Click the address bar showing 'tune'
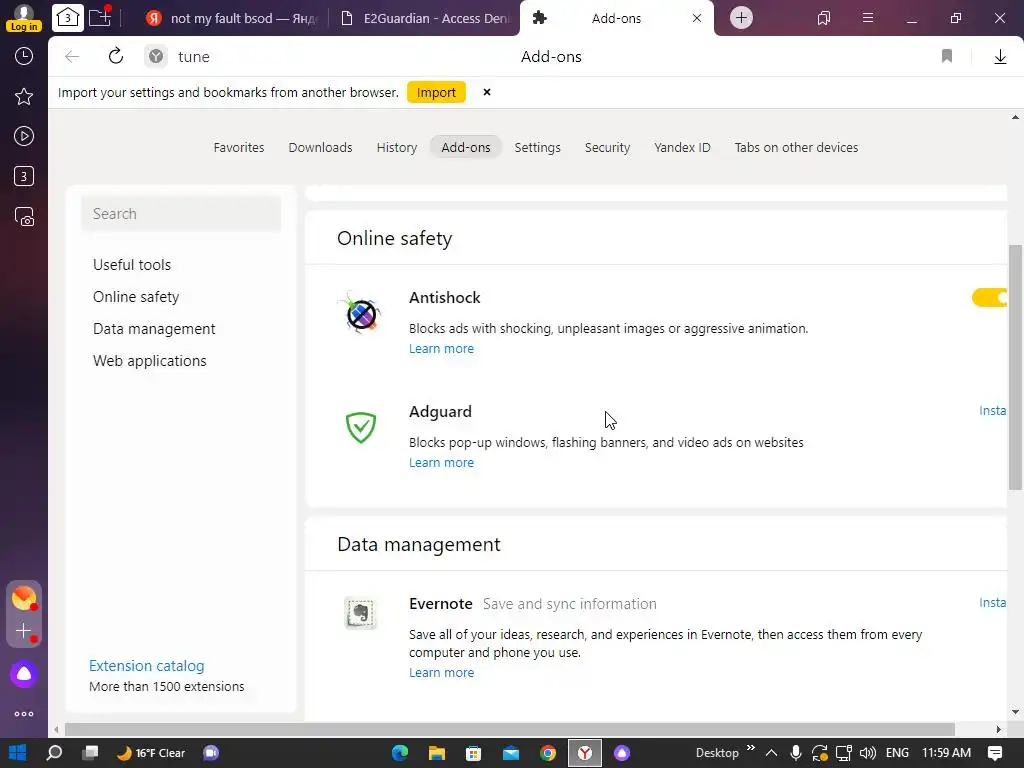The height and width of the screenshot is (768, 1024). tap(193, 57)
